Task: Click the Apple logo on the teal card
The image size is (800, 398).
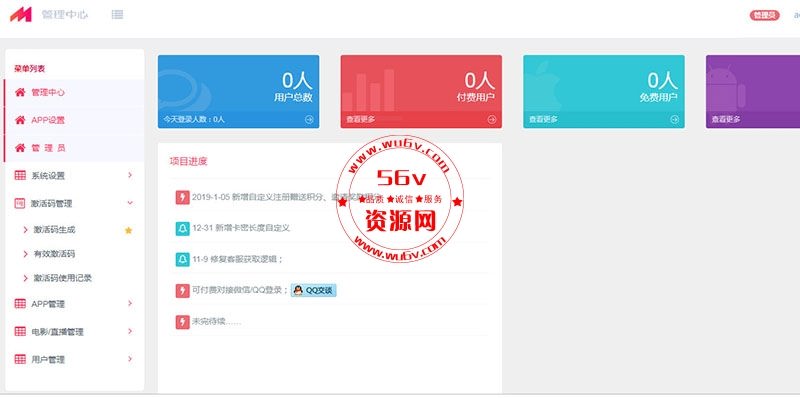Action: coord(543,87)
